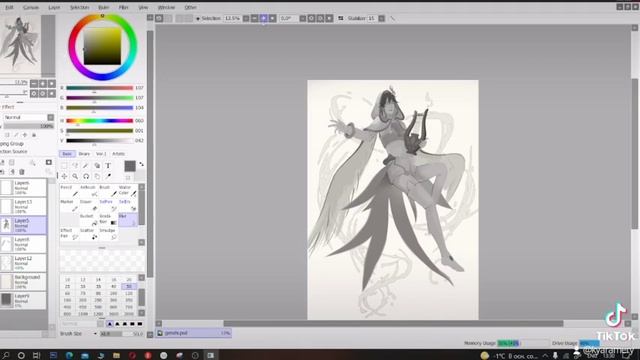The height and width of the screenshot is (360, 640).
Task: Swap foreground and background colors
Action: [141, 164]
